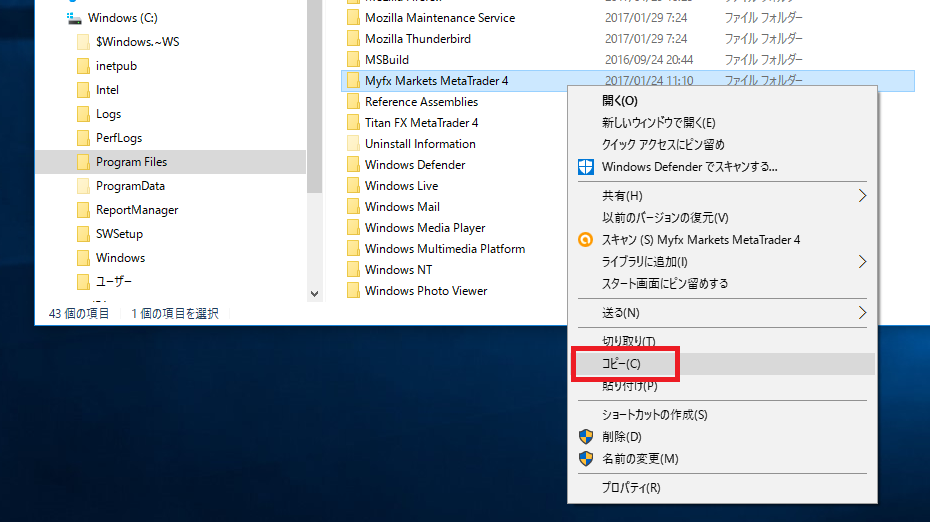This screenshot has height=522, width=930.
Task: Click Mozilla Thunderbird date 2017/01/29 7:24
Action: pyautogui.click(x=646, y=39)
